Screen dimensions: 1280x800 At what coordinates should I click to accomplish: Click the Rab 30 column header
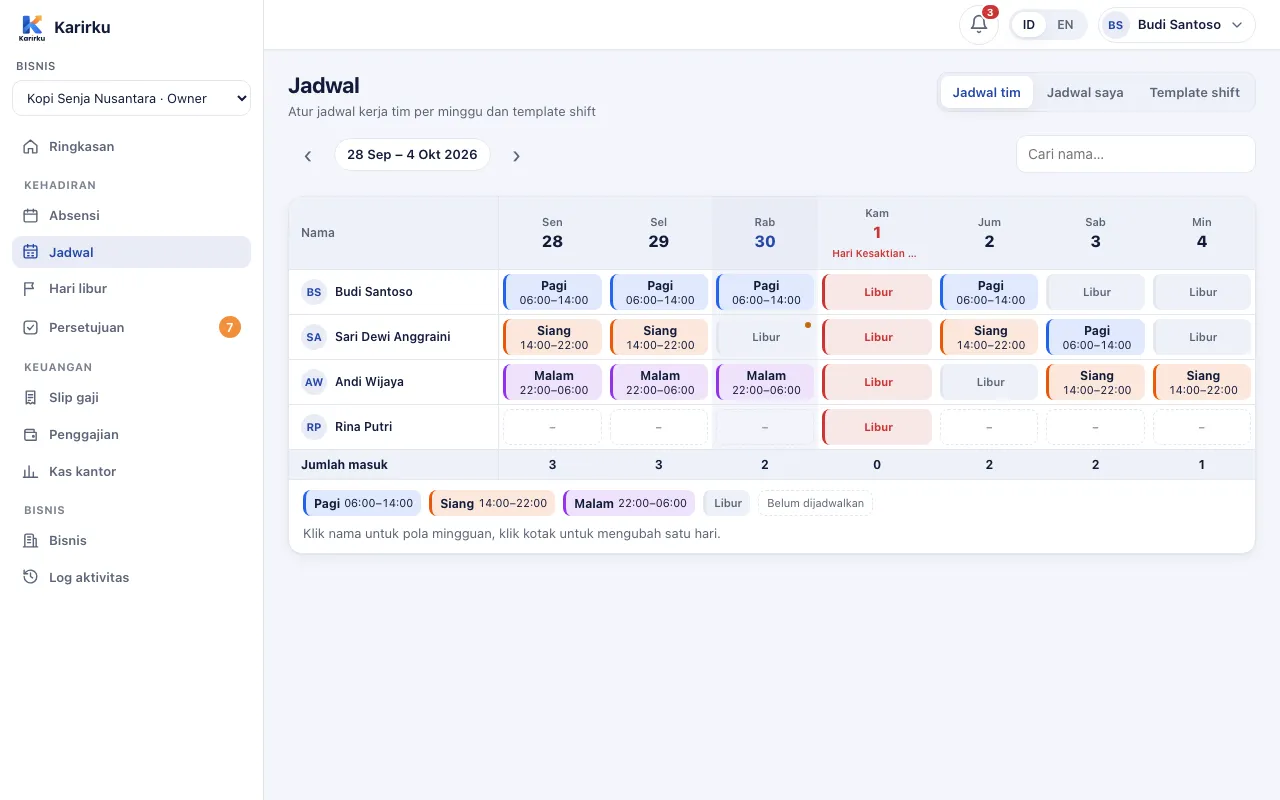[765, 233]
